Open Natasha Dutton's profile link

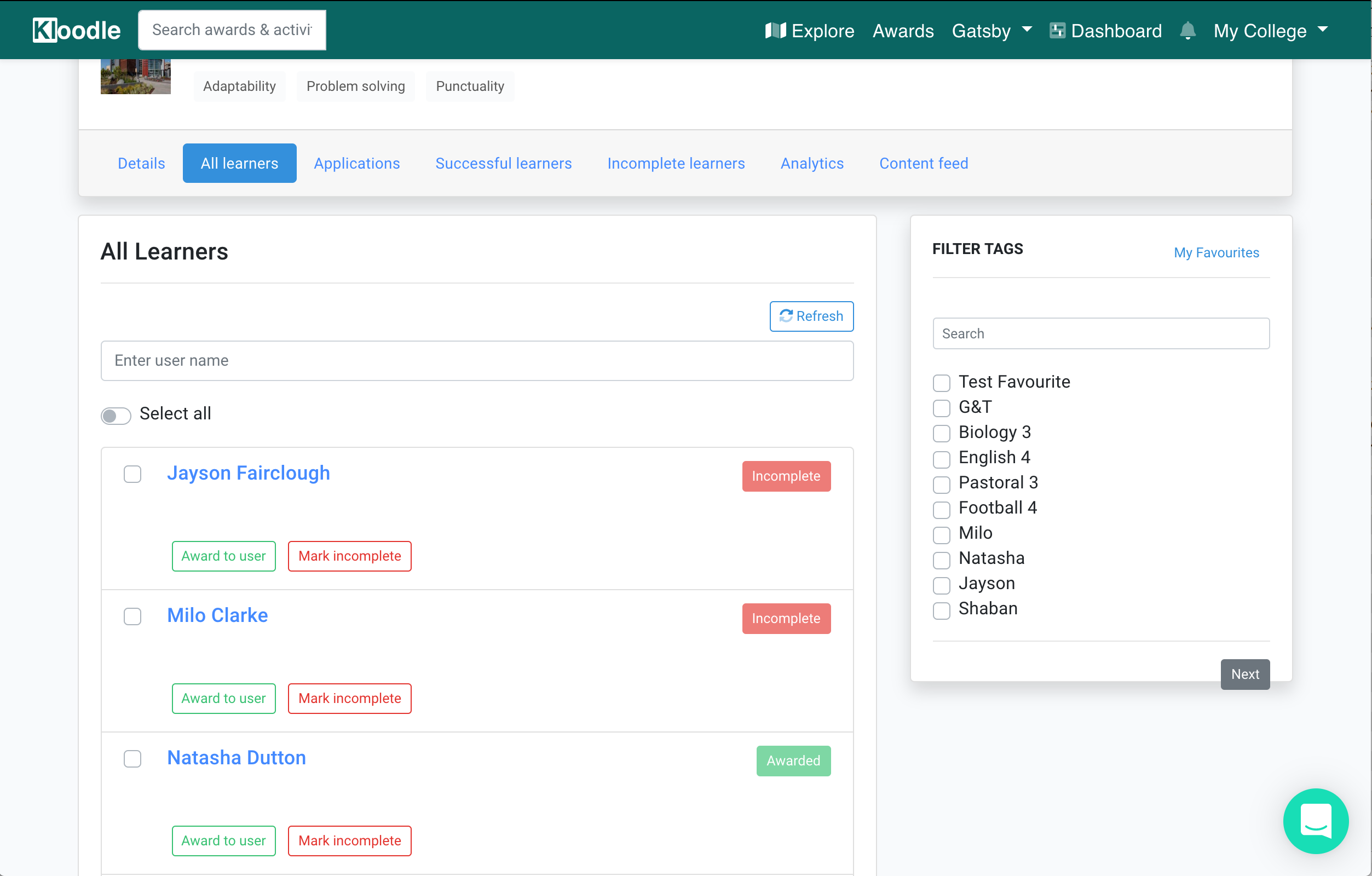click(237, 757)
